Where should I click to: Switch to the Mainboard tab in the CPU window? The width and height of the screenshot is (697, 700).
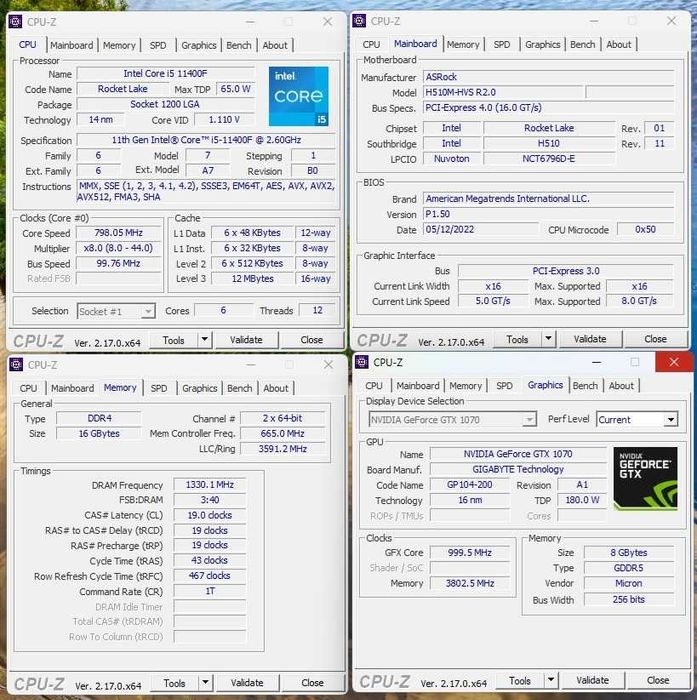pyautogui.click(x=71, y=45)
